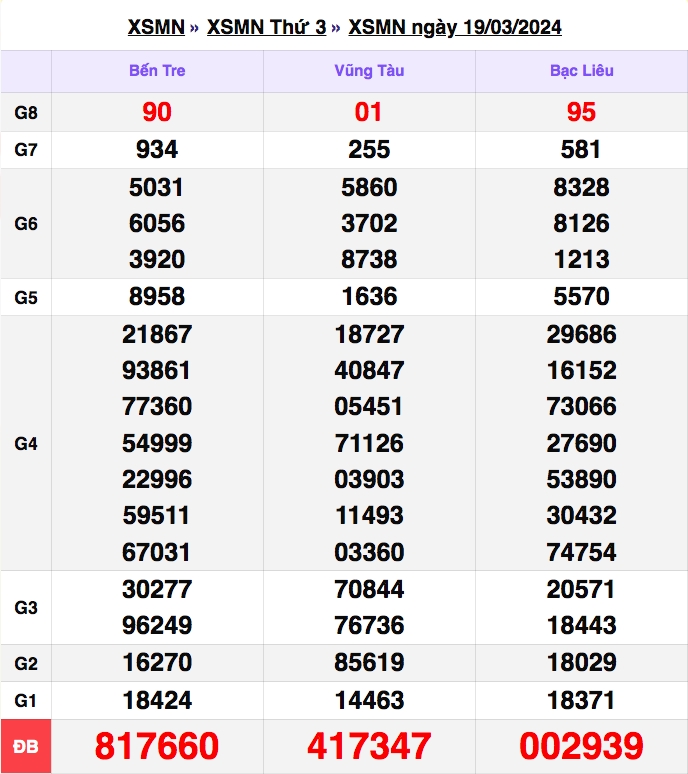Select the Bến Tre column header
This screenshot has height=774, width=688.
click(157, 71)
